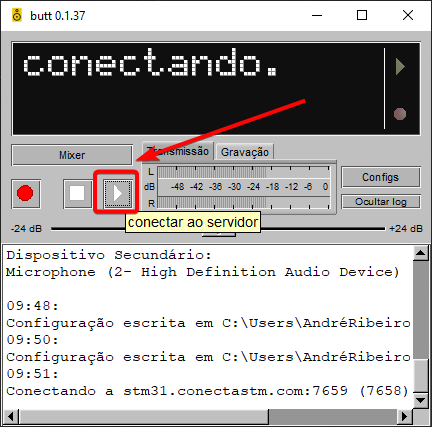Switch to the Transmissão tab
Viewport: 432px width, 427px height.
click(178, 152)
